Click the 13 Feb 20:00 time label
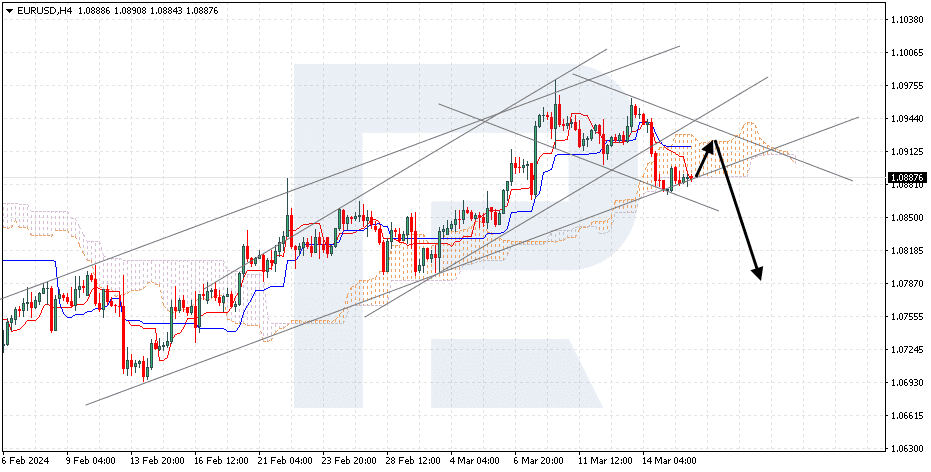 coord(156,461)
